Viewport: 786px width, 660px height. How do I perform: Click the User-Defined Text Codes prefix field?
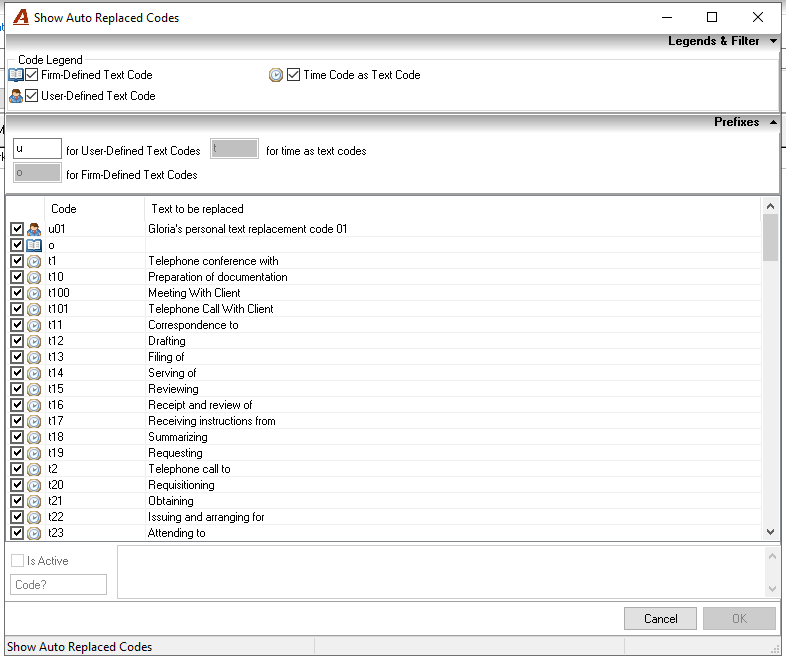tap(37, 149)
